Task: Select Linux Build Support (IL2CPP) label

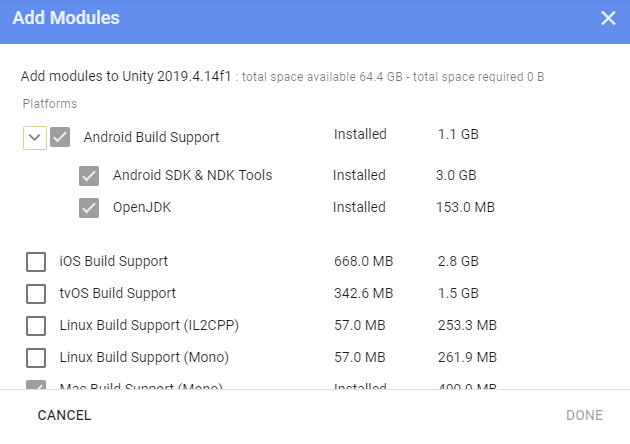Action: [x=149, y=326]
